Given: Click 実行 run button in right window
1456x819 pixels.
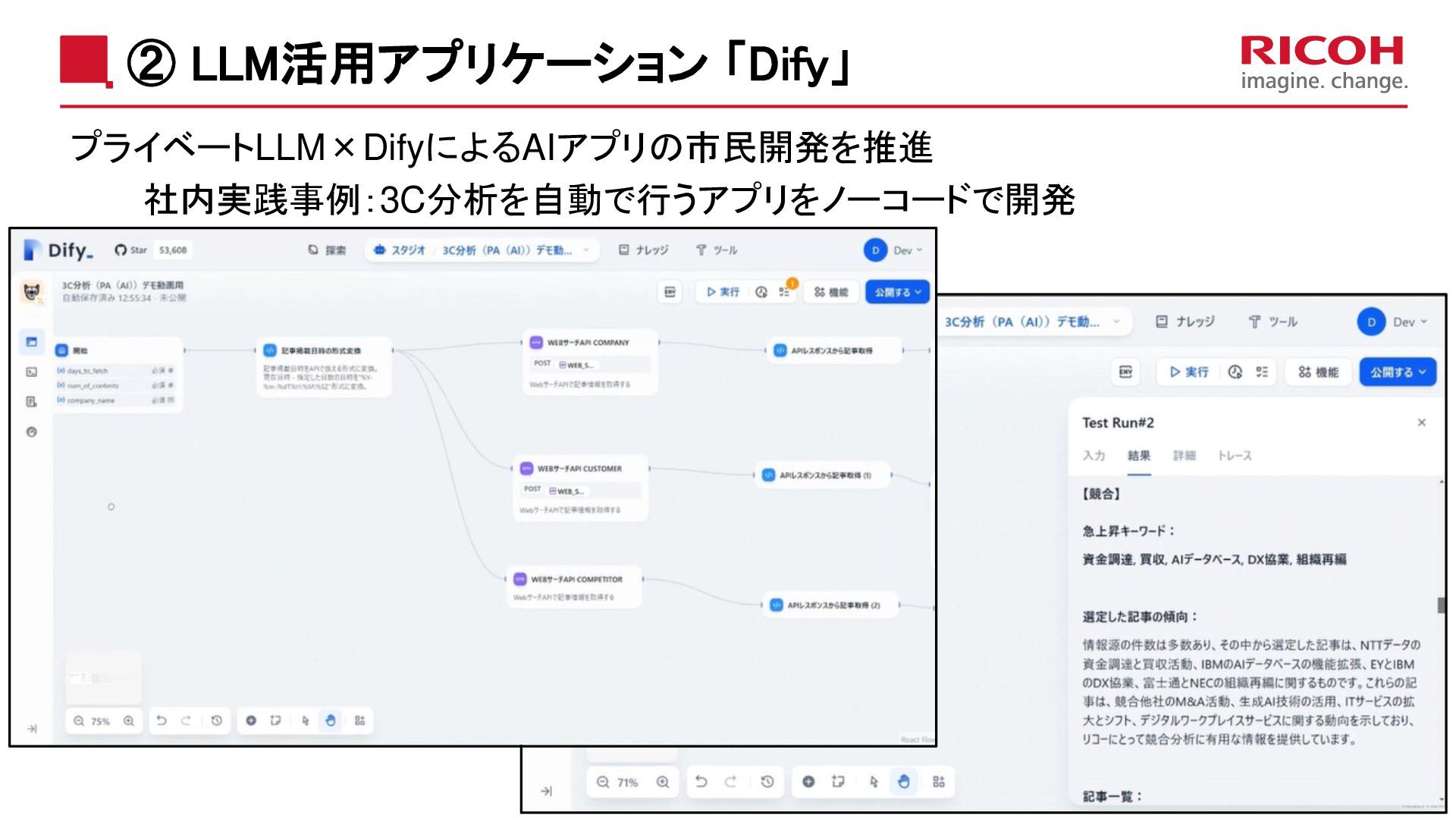Looking at the screenshot, I should click(1190, 372).
